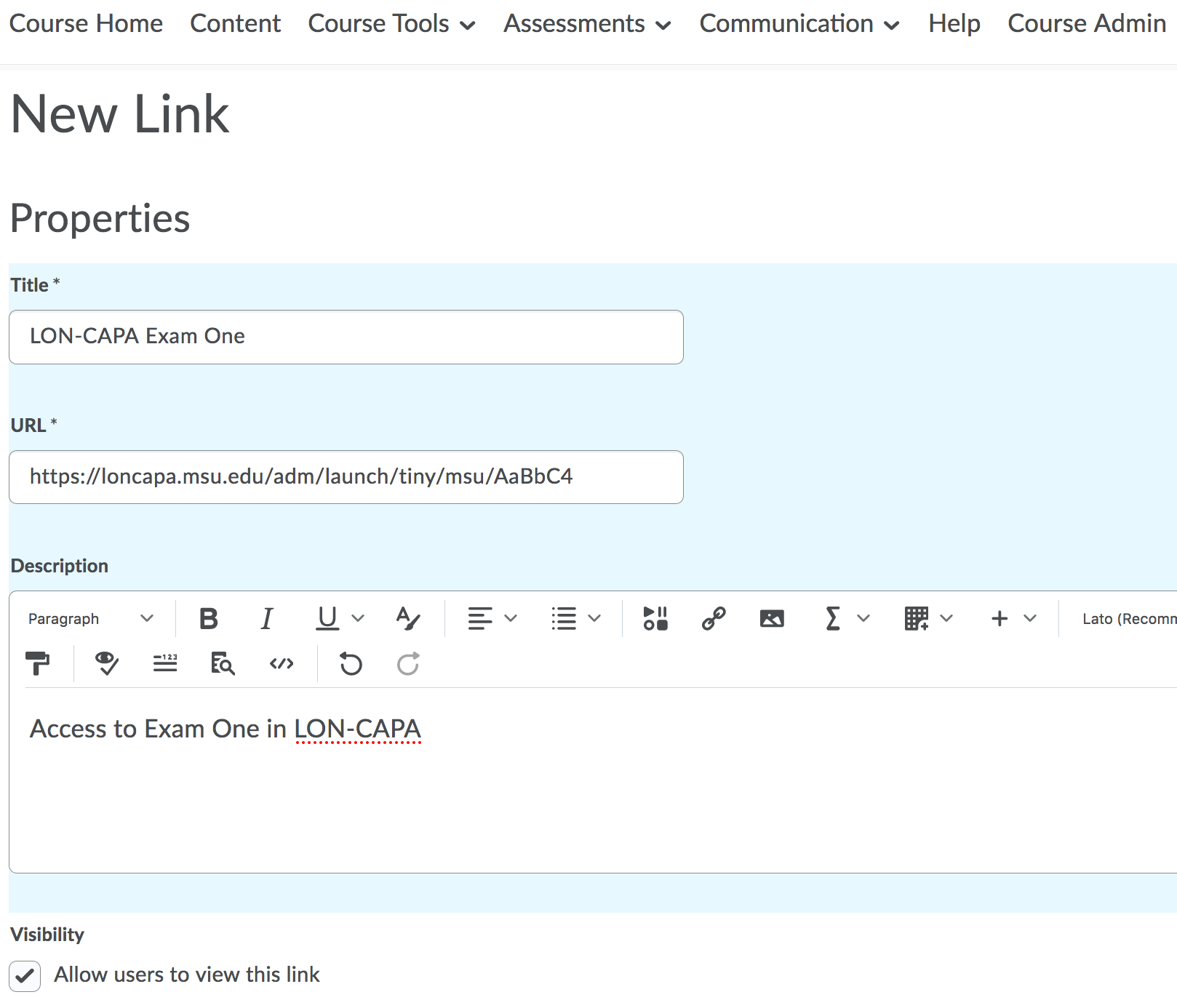This screenshot has height=1008, width=1177.
Task: Underline the selected description text
Action: (x=328, y=619)
